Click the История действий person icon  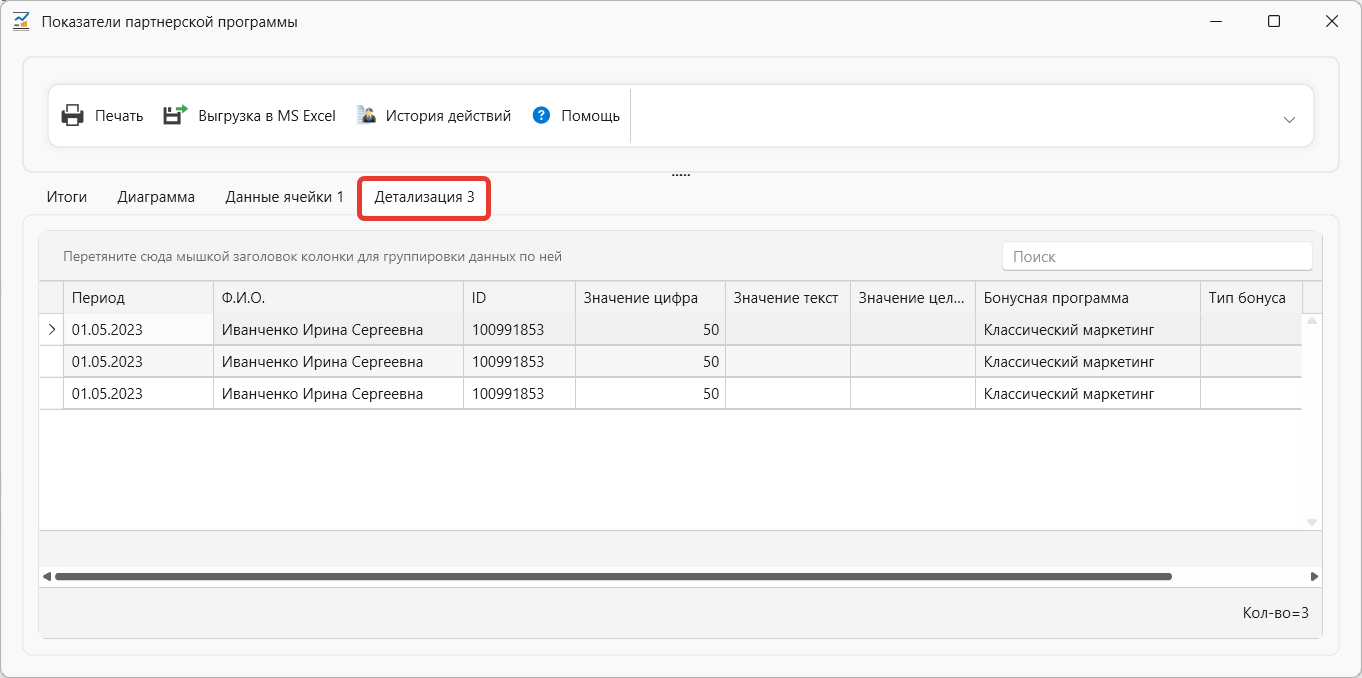click(x=366, y=115)
